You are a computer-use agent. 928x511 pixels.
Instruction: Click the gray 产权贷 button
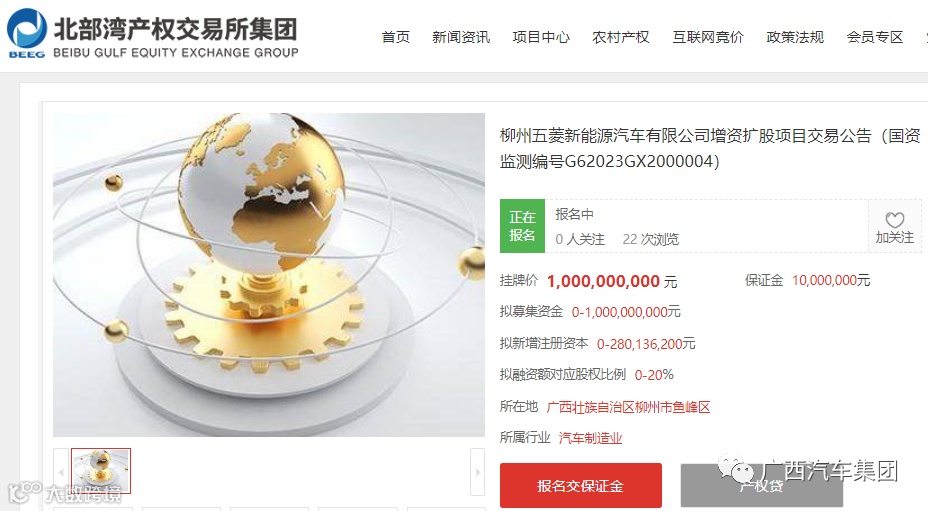(762, 486)
